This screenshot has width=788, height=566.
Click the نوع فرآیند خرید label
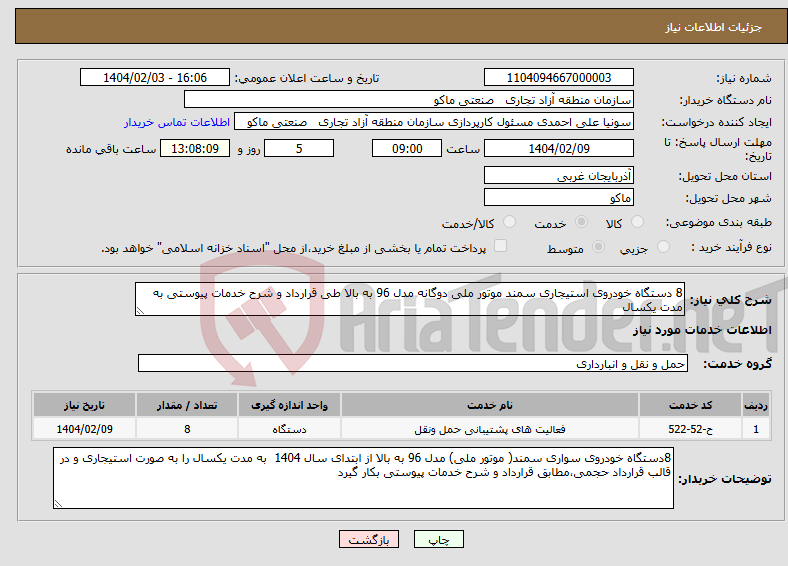click(x=732, y=247)
